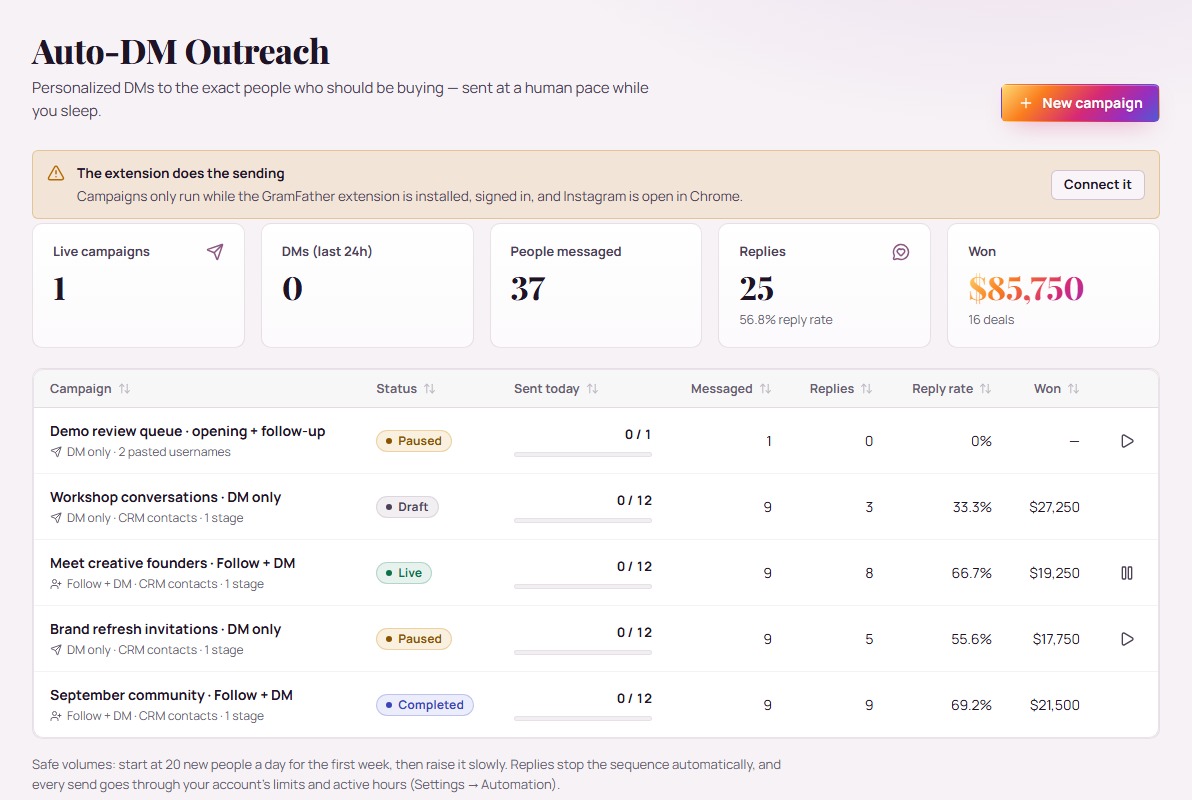1192x800 pixels.
Task: Sort table by Replies column arrows
Action: click(x=867, y=389)
